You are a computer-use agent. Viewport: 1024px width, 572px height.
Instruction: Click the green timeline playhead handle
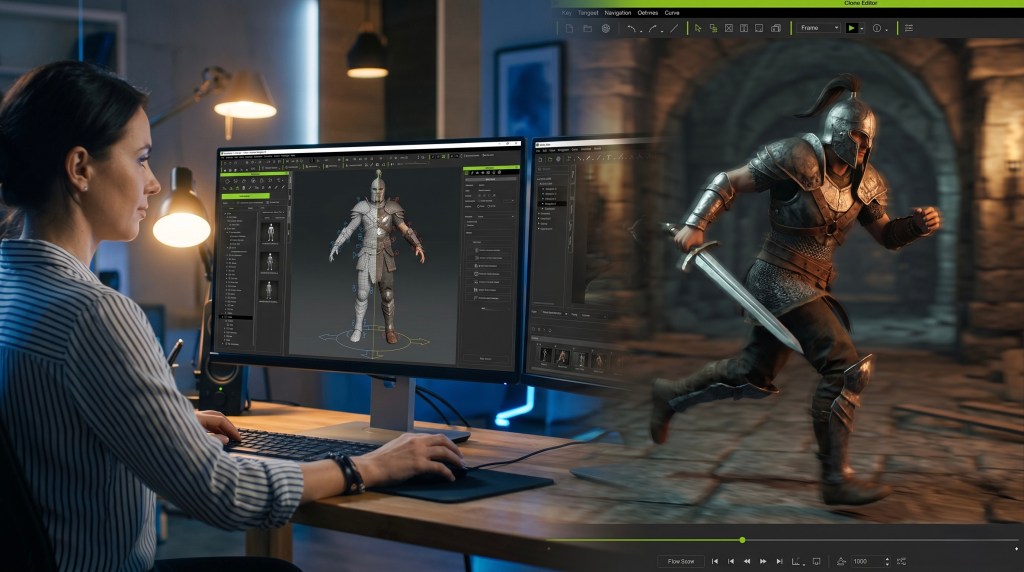[x=743, y=540]
